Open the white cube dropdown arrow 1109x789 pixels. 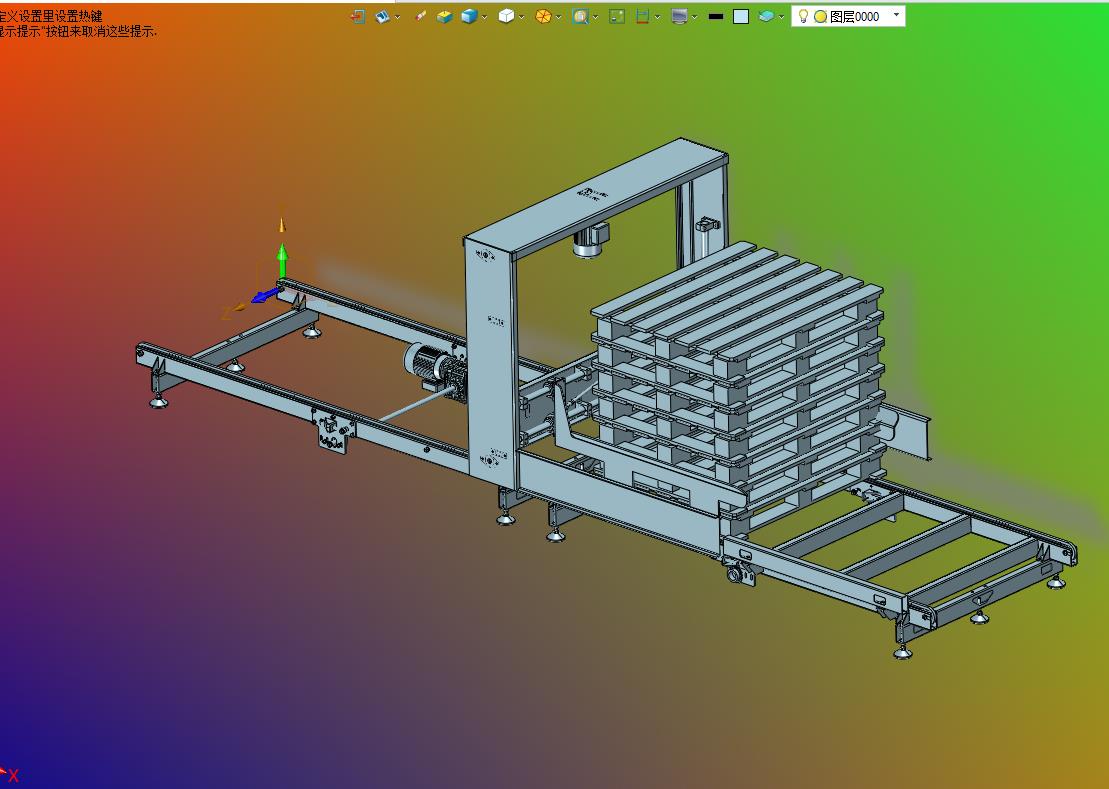[522, 17]
